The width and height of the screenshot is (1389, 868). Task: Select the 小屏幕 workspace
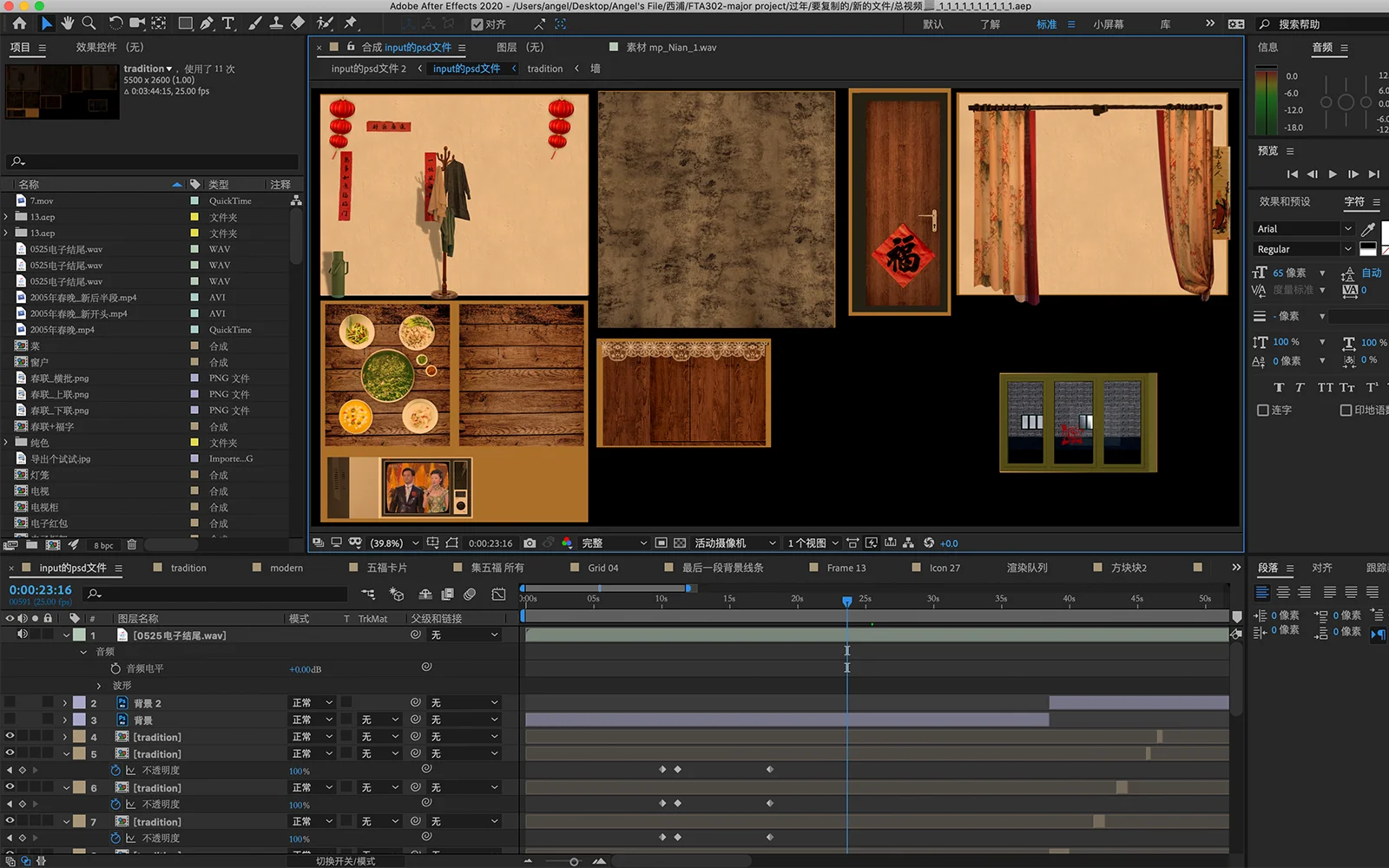pos(1109,24)
